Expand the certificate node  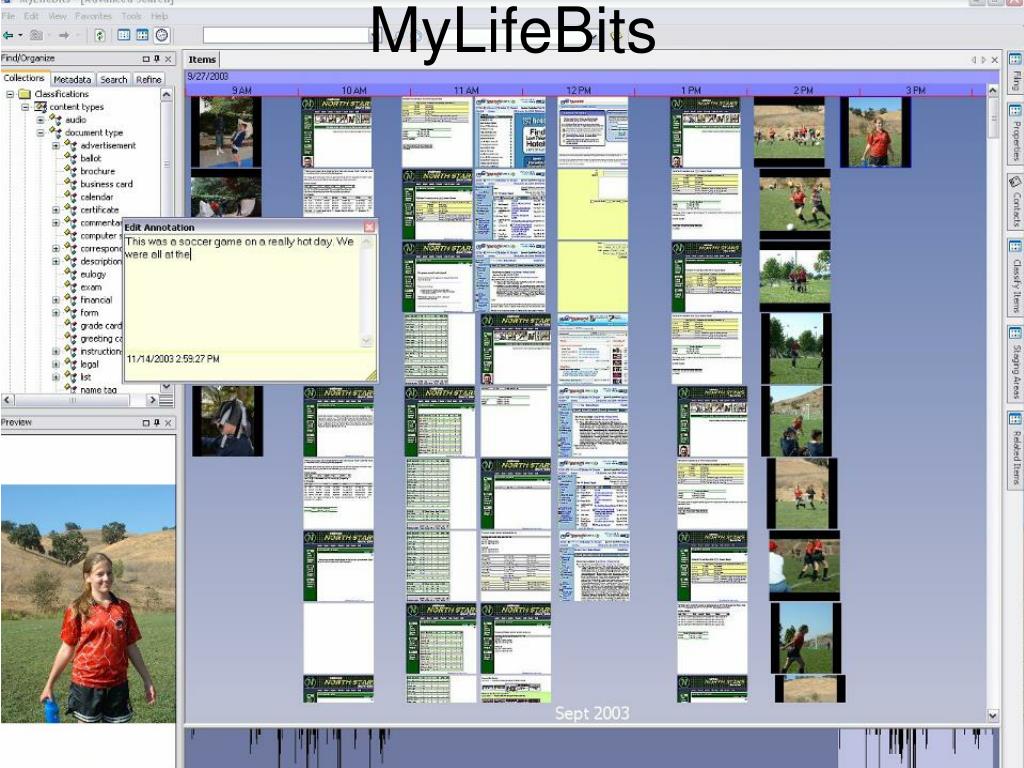coord(56,210)
